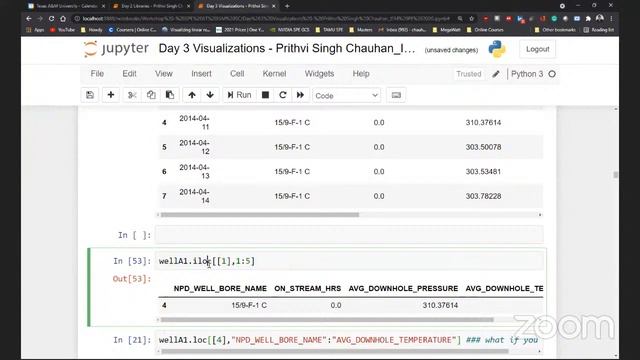Click the wellA1.iloc code cell
The width and height of the screenshot is (640, 360).
coord(349,261)
